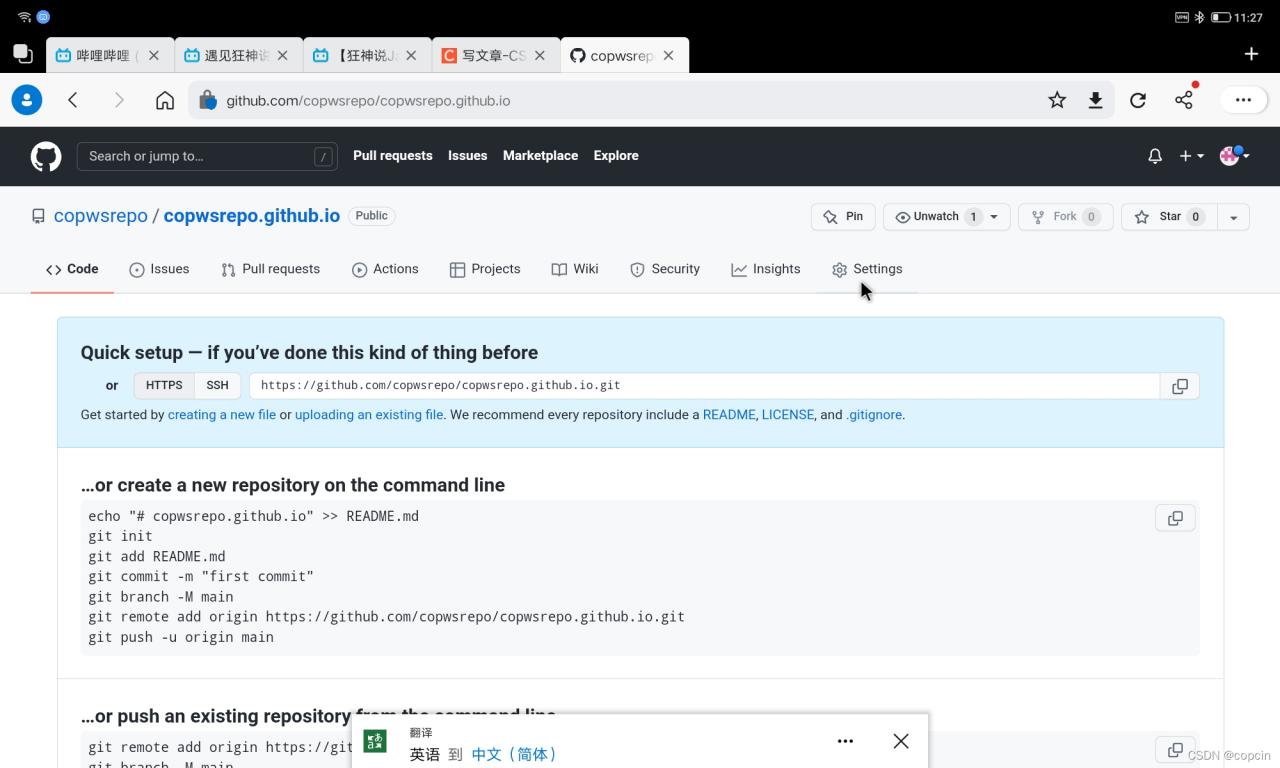Open the Actions tab
Image resolution: width=1280 pixels, height=768 pixels.
coord(385,269)
